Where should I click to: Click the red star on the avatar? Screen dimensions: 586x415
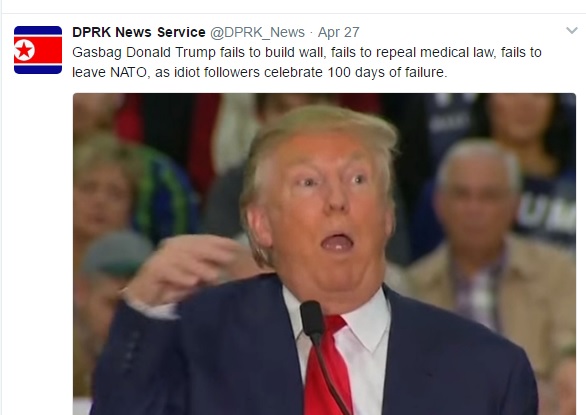(x=24, y=50)
